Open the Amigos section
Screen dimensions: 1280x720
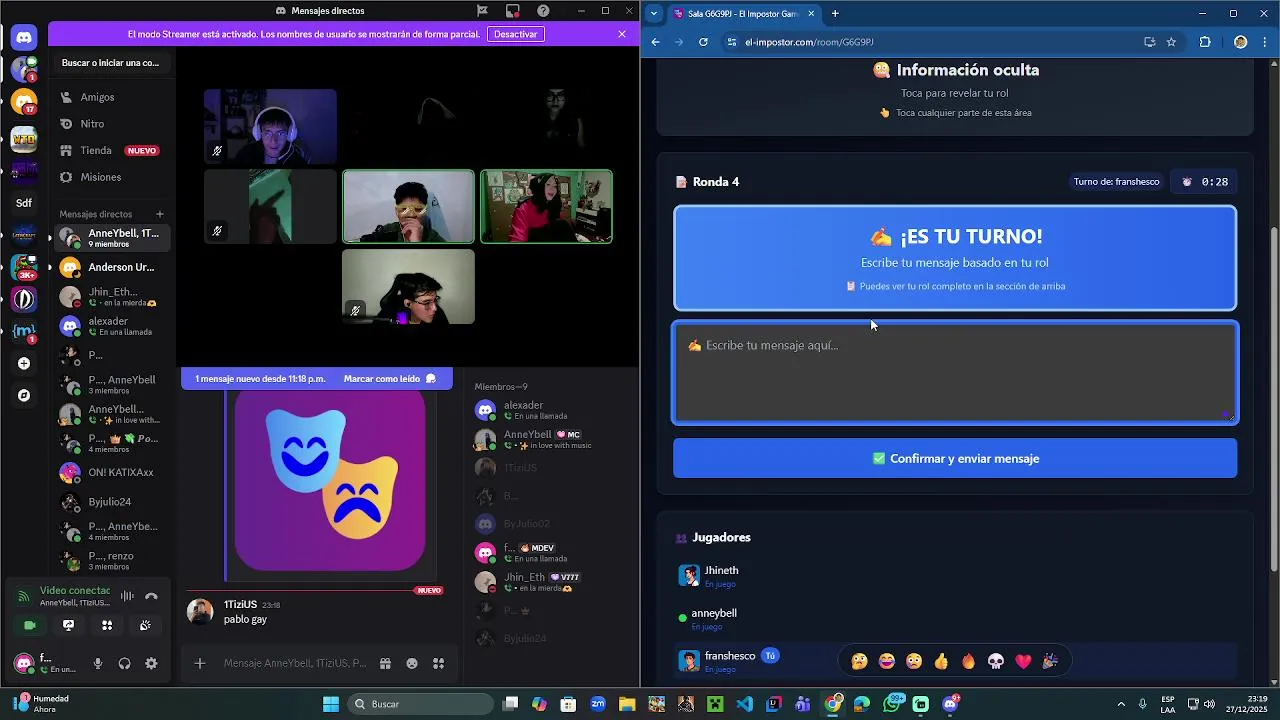(x=111, y=97)
